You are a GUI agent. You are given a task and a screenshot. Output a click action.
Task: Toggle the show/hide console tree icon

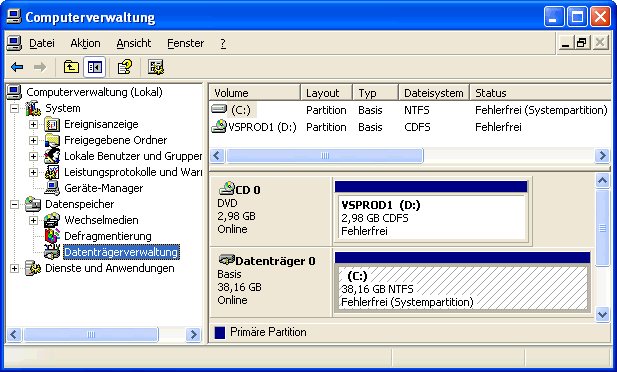(x=94, y=67)
